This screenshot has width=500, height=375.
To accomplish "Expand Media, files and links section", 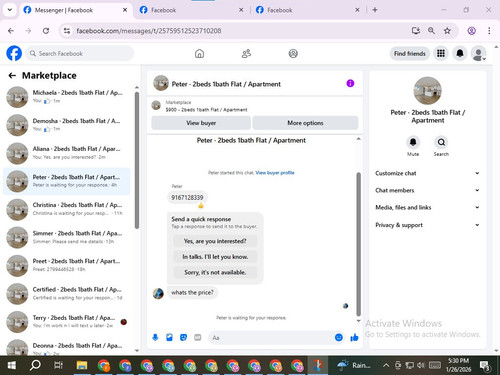I will 427,207.
